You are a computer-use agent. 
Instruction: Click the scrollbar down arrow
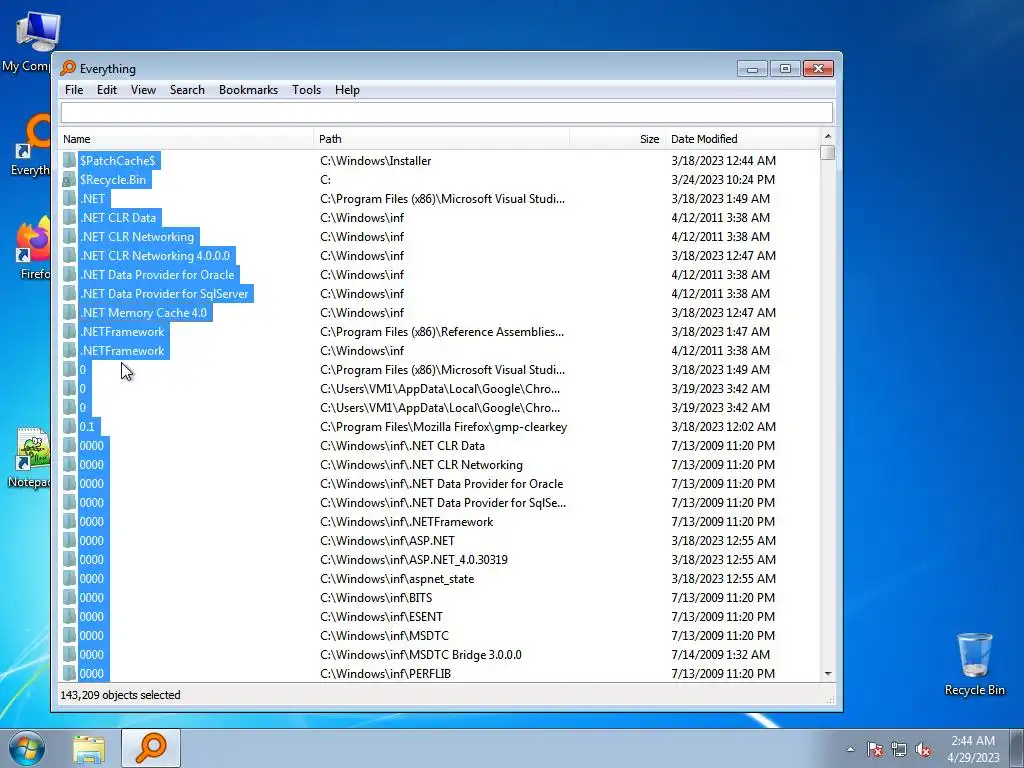(x=827, y=673)
